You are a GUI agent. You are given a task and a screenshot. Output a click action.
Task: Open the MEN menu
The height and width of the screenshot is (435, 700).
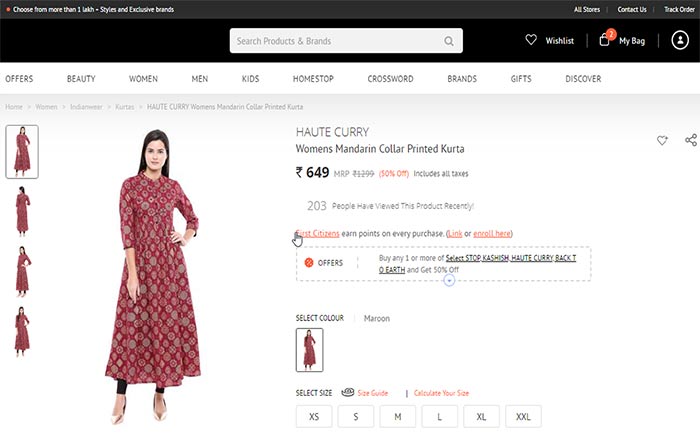click(200, 79)
